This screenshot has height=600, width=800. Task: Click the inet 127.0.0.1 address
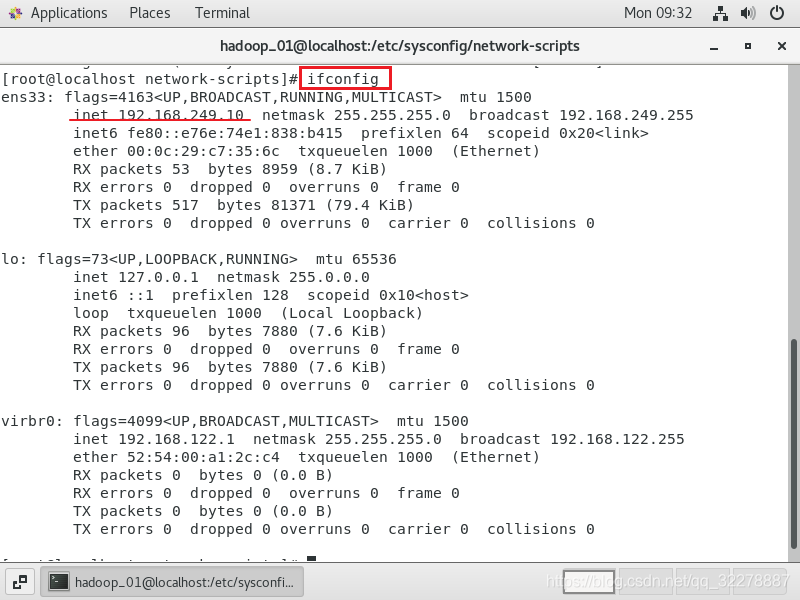(136, 277)
